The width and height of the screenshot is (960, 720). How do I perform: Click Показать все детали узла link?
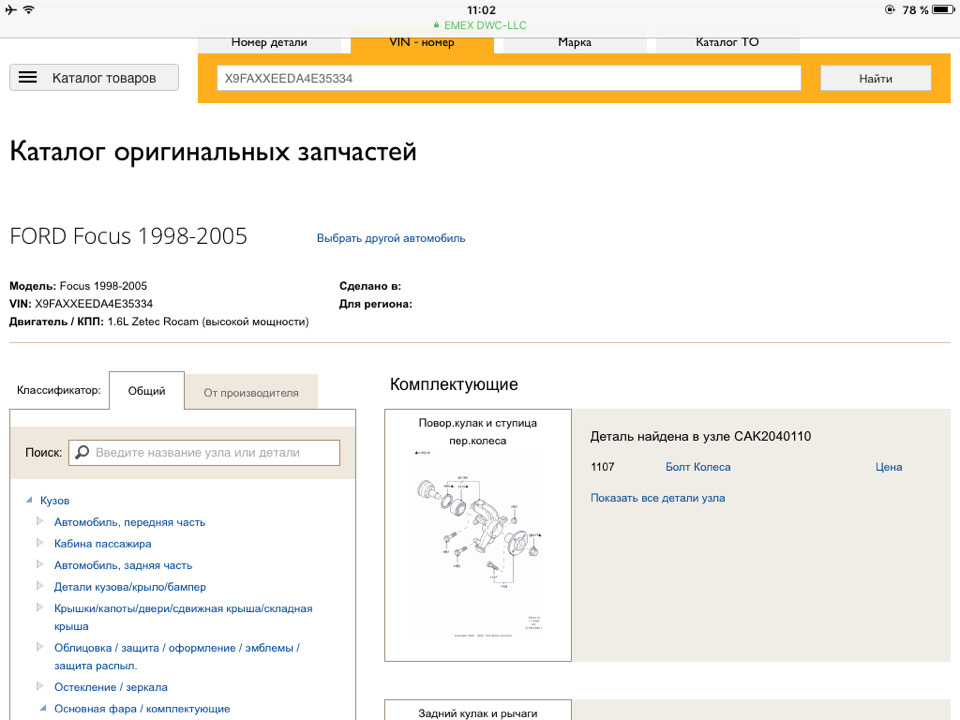tap(658, 498)
